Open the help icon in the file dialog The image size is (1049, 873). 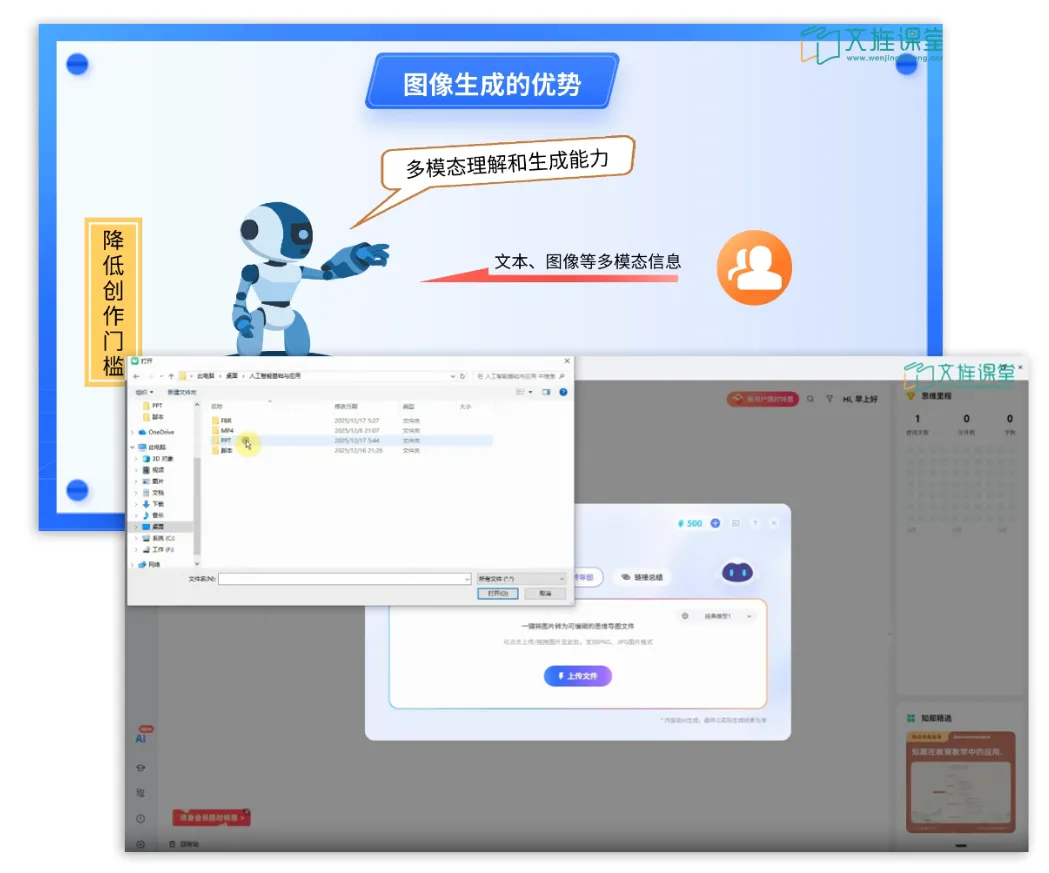[x=563, y=392]
